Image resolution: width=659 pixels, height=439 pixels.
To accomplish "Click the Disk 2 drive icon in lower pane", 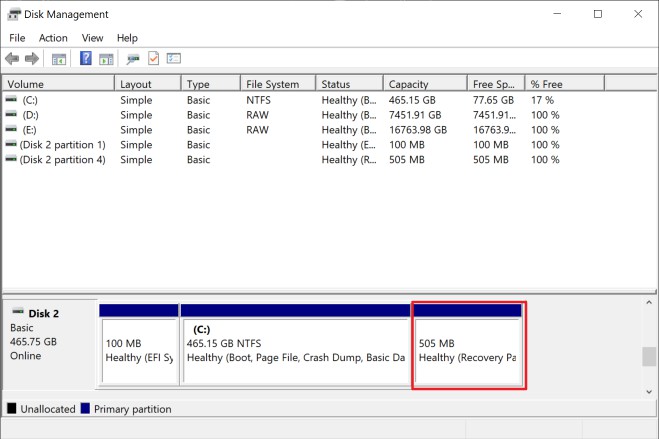I will coord(18,312).
